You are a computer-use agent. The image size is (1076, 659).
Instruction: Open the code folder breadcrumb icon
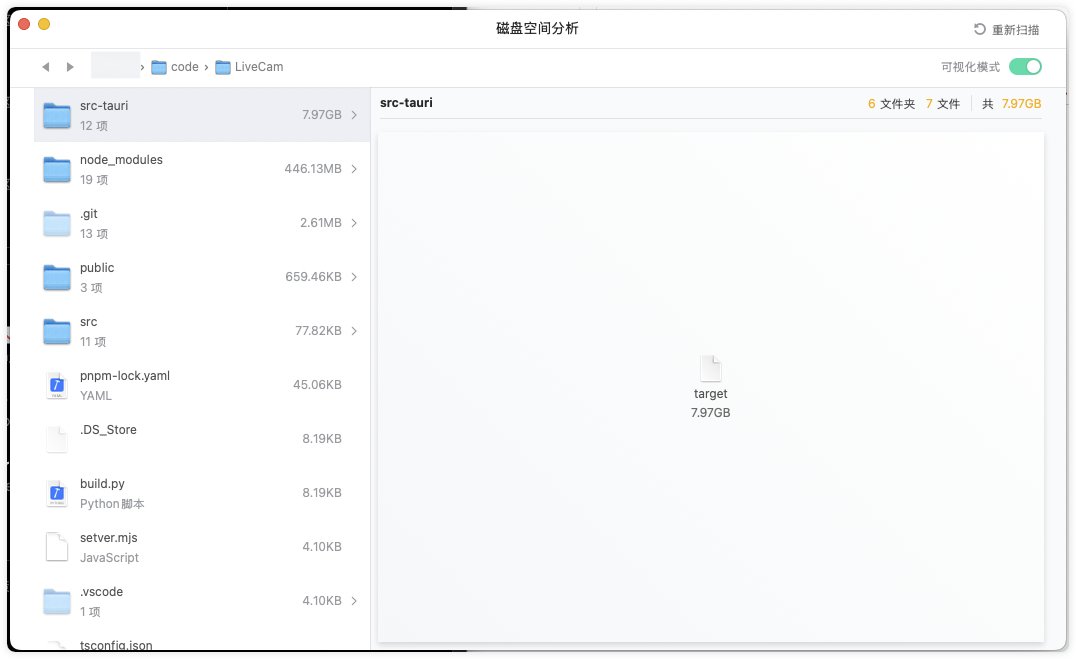[x=159, y=67]
